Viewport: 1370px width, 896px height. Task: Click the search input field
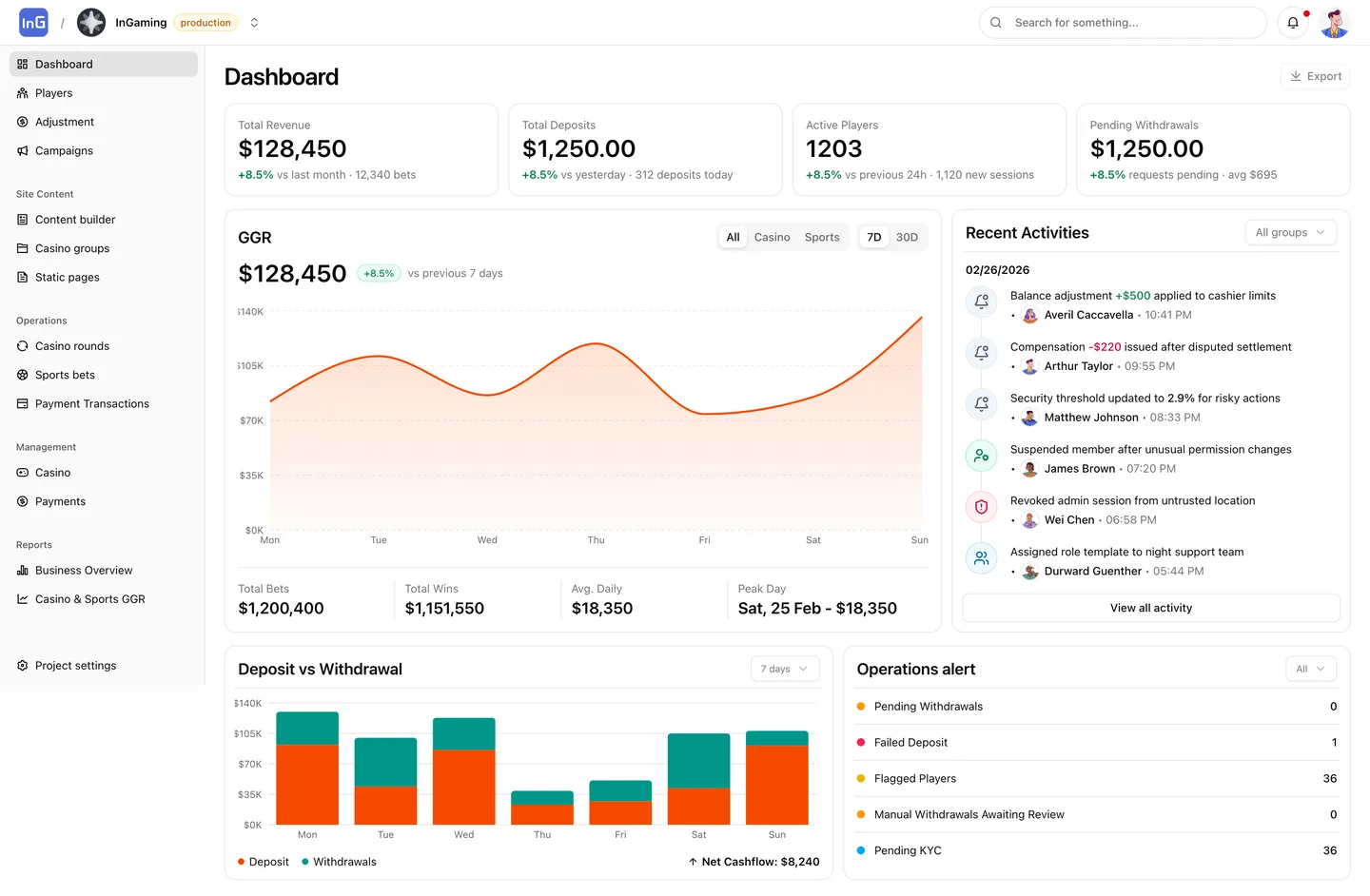(x=1123, y=22)
